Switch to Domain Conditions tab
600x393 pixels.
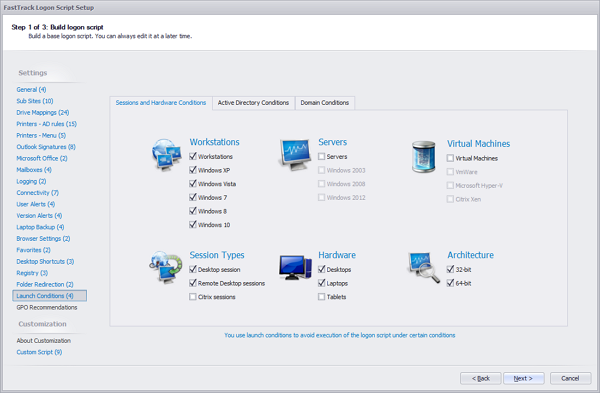pos(324,103)
